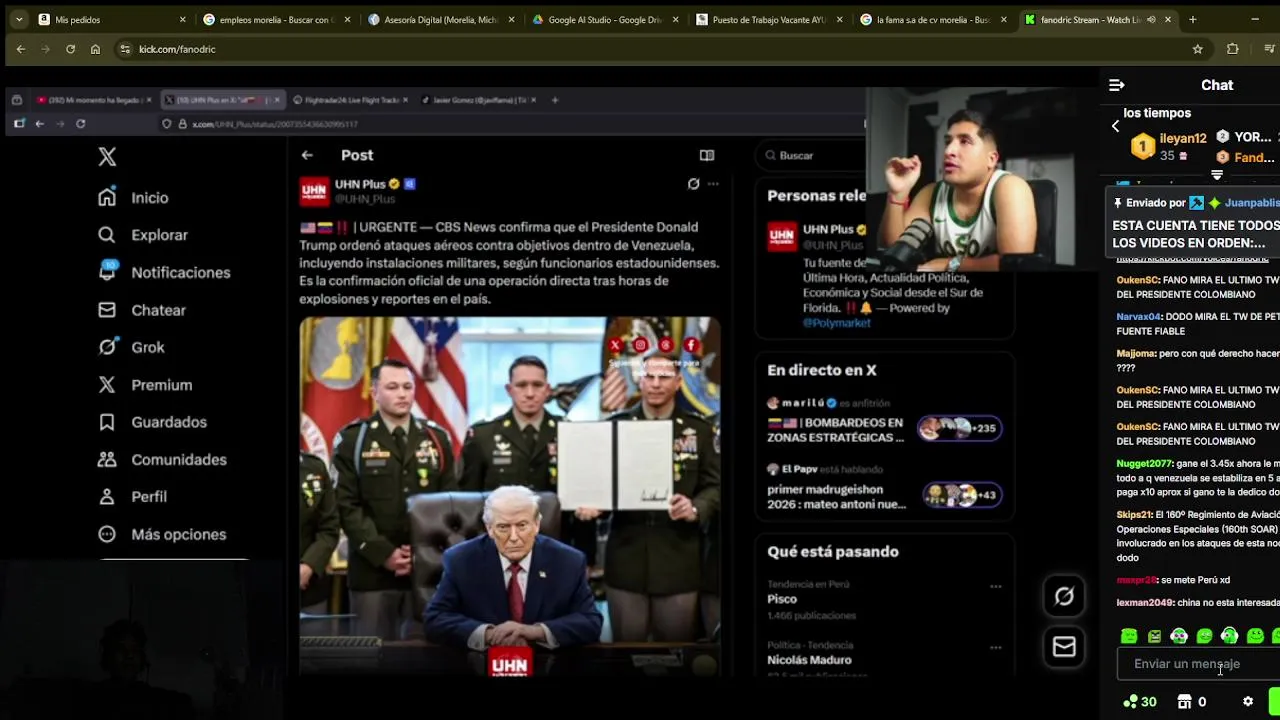Click the UHN Plus author name
This screenshot has height=720, width=1280.
pos(360,184)
